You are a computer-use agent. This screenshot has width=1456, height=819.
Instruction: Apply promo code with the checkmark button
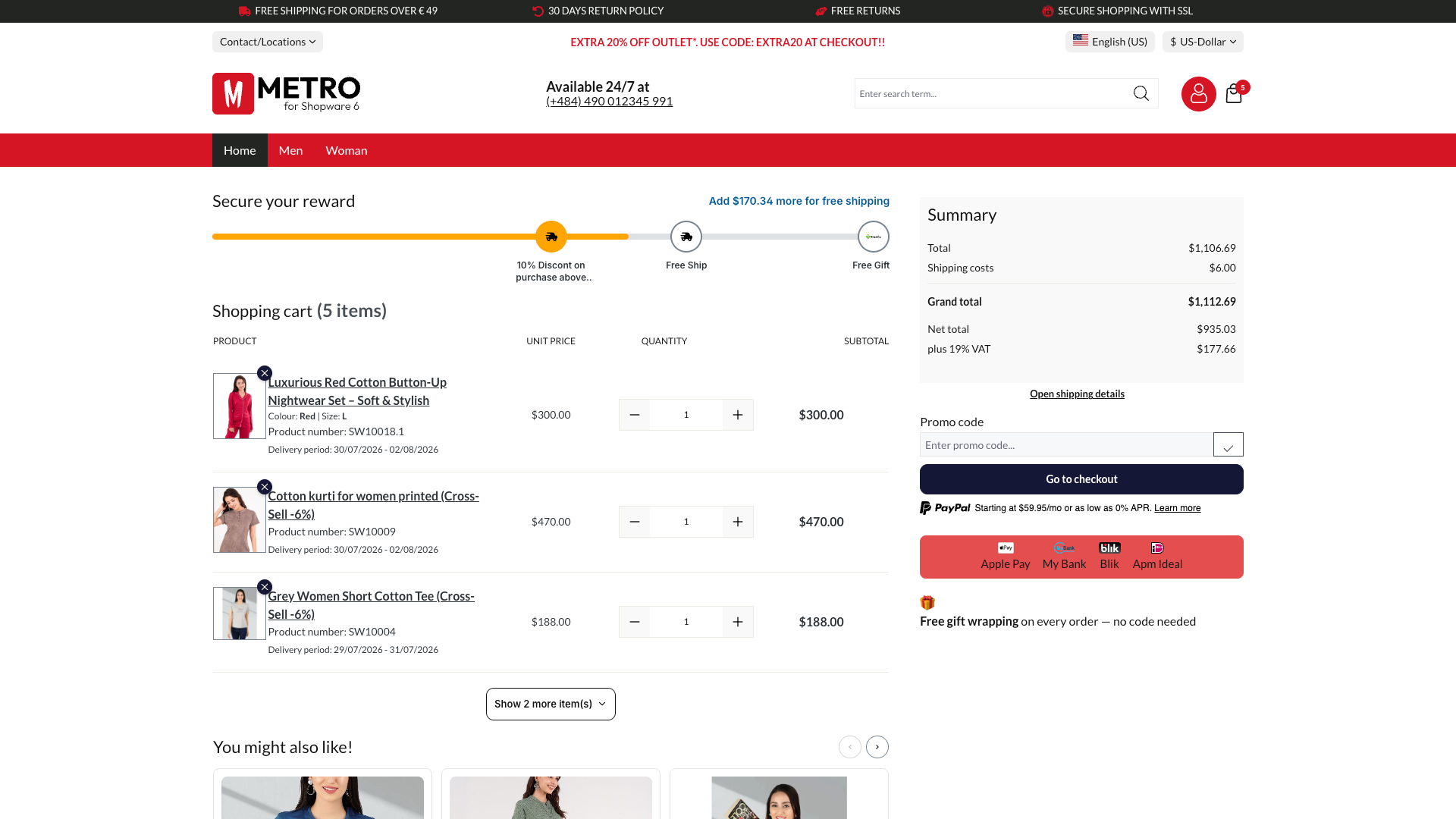(x=1228, y=444)
